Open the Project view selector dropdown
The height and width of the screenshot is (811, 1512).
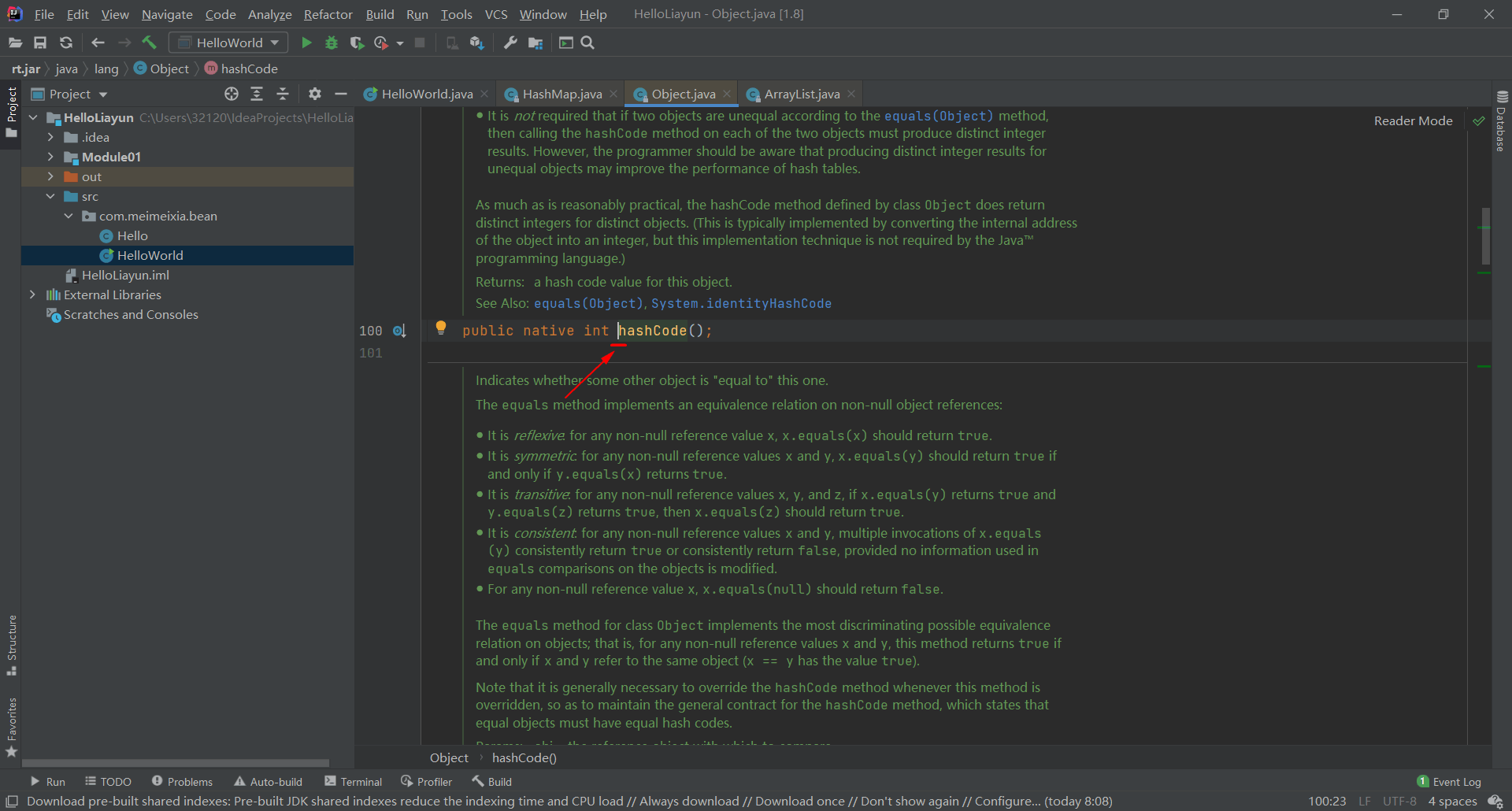(69, 94)
